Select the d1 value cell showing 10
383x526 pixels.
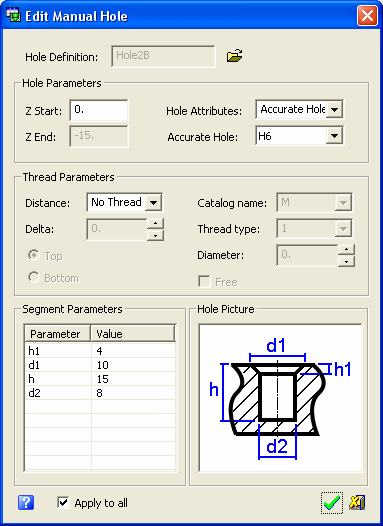133,365
